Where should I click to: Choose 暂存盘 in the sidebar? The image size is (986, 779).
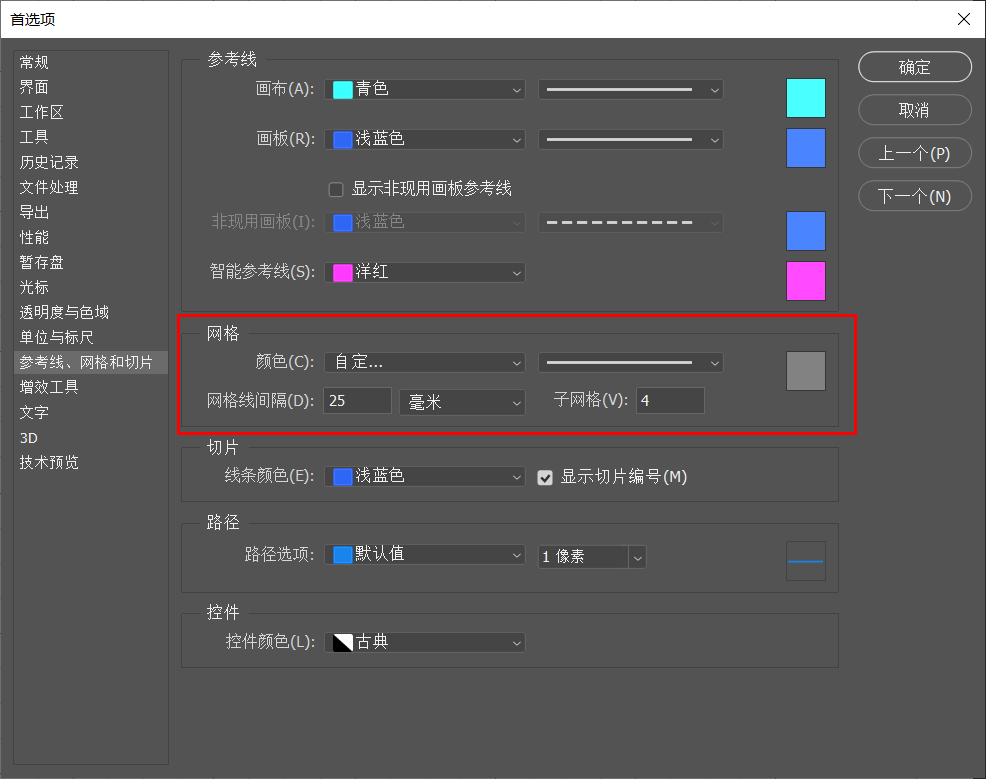click(42, 262)
